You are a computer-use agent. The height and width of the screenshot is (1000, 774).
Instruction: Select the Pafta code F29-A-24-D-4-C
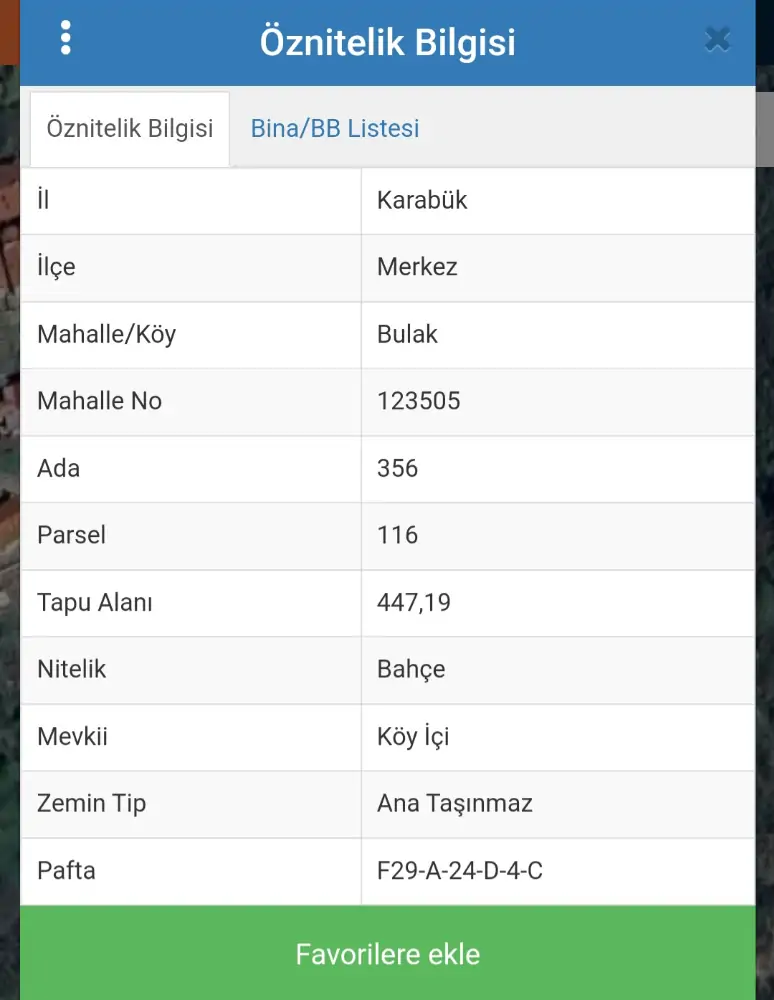(459, 870)
